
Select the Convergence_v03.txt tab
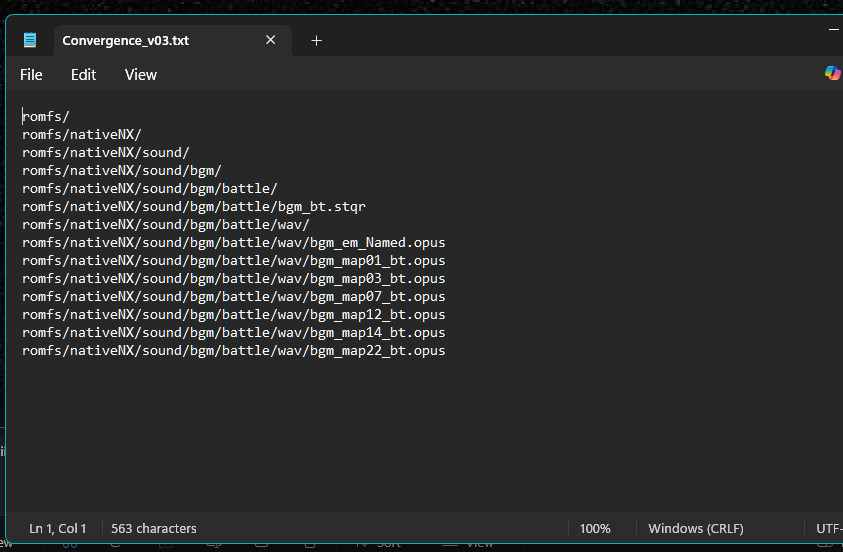tap(125, 41)
